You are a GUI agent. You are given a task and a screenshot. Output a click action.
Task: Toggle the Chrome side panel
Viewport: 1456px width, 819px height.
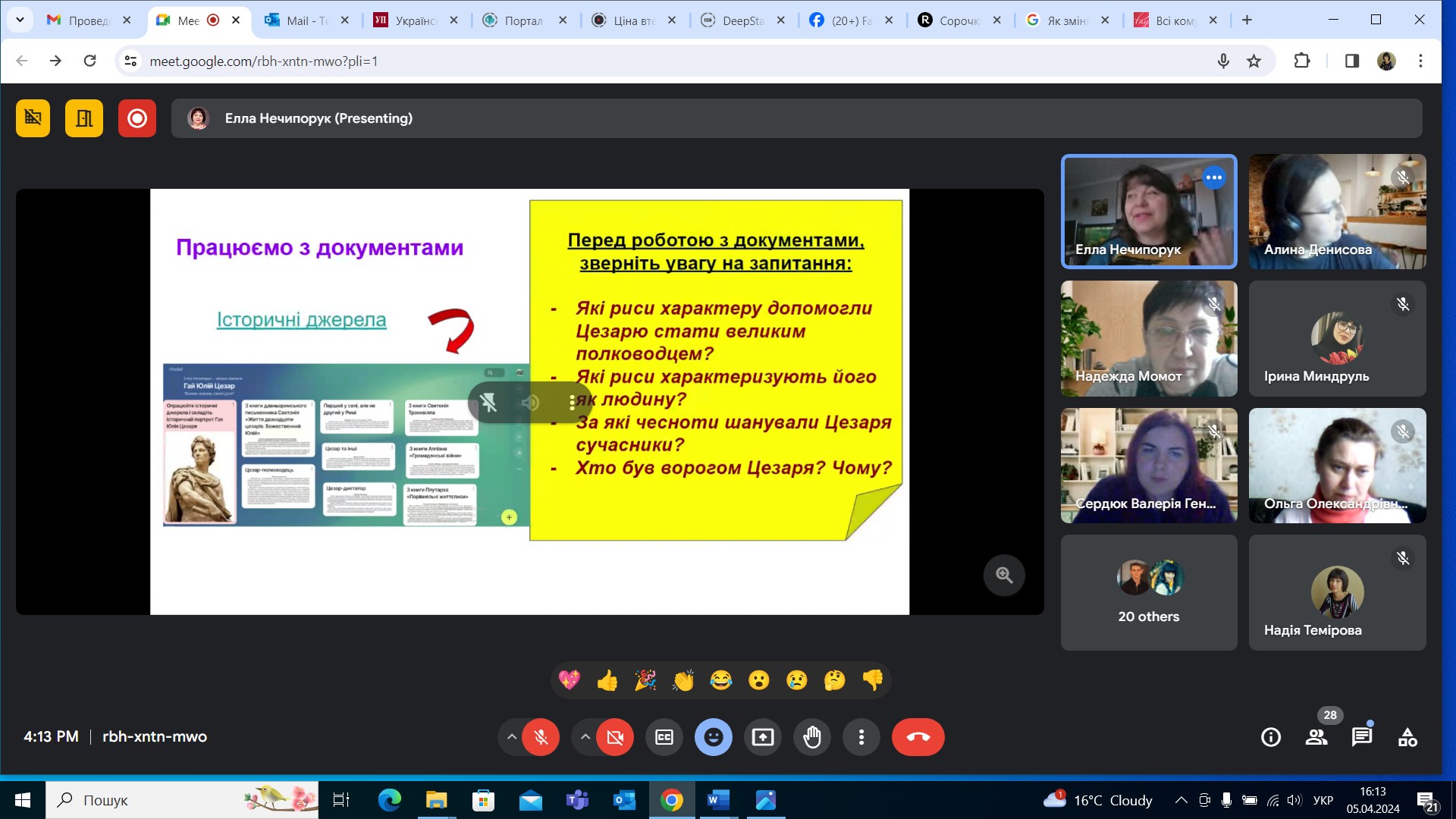tap(1352, 61)
